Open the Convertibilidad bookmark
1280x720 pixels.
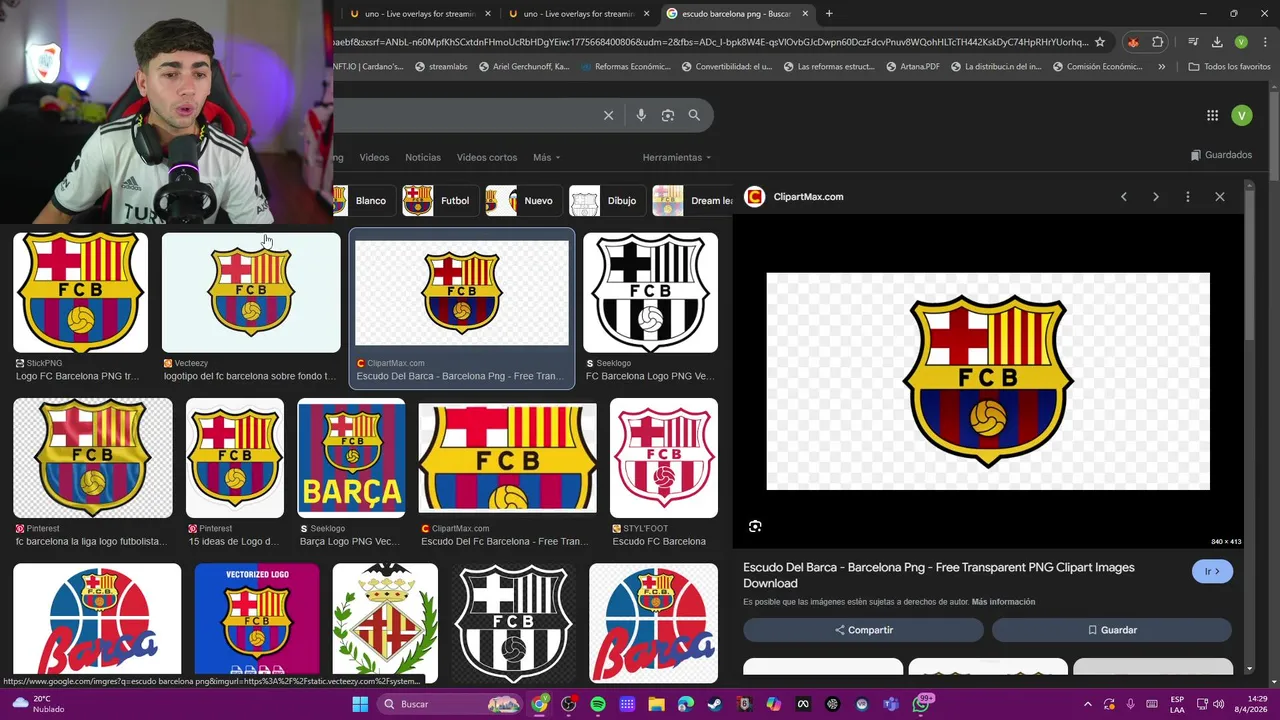(727, 67)
